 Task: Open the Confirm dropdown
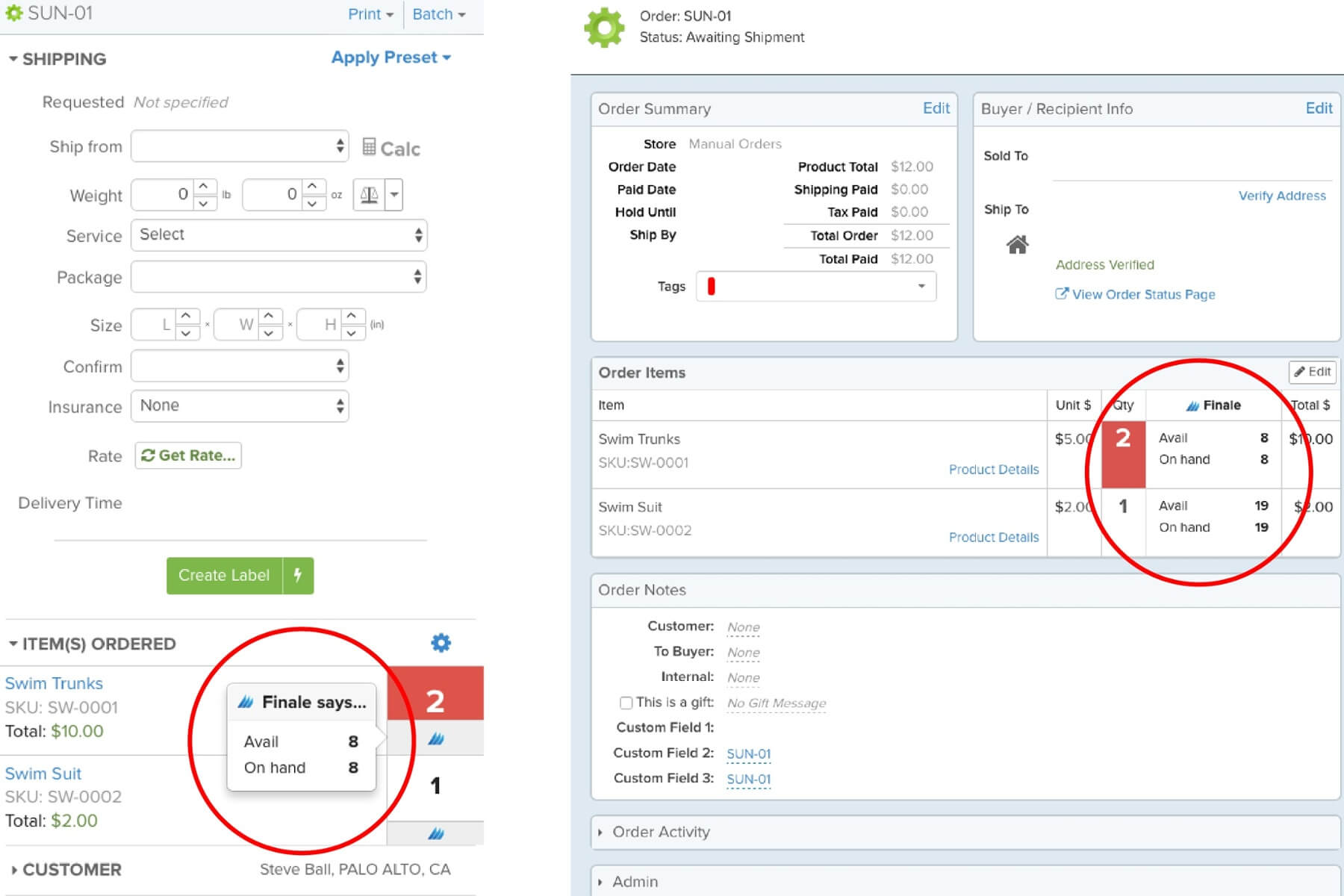click(240, 366)
